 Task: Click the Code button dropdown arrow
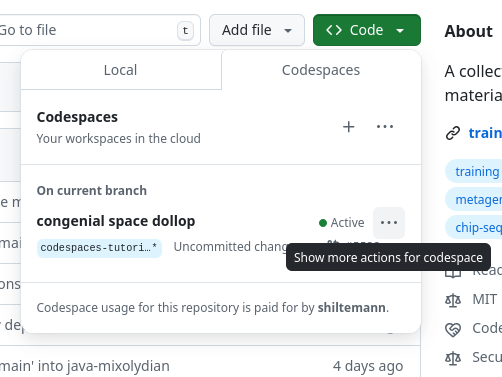click(x=400, y=31)
